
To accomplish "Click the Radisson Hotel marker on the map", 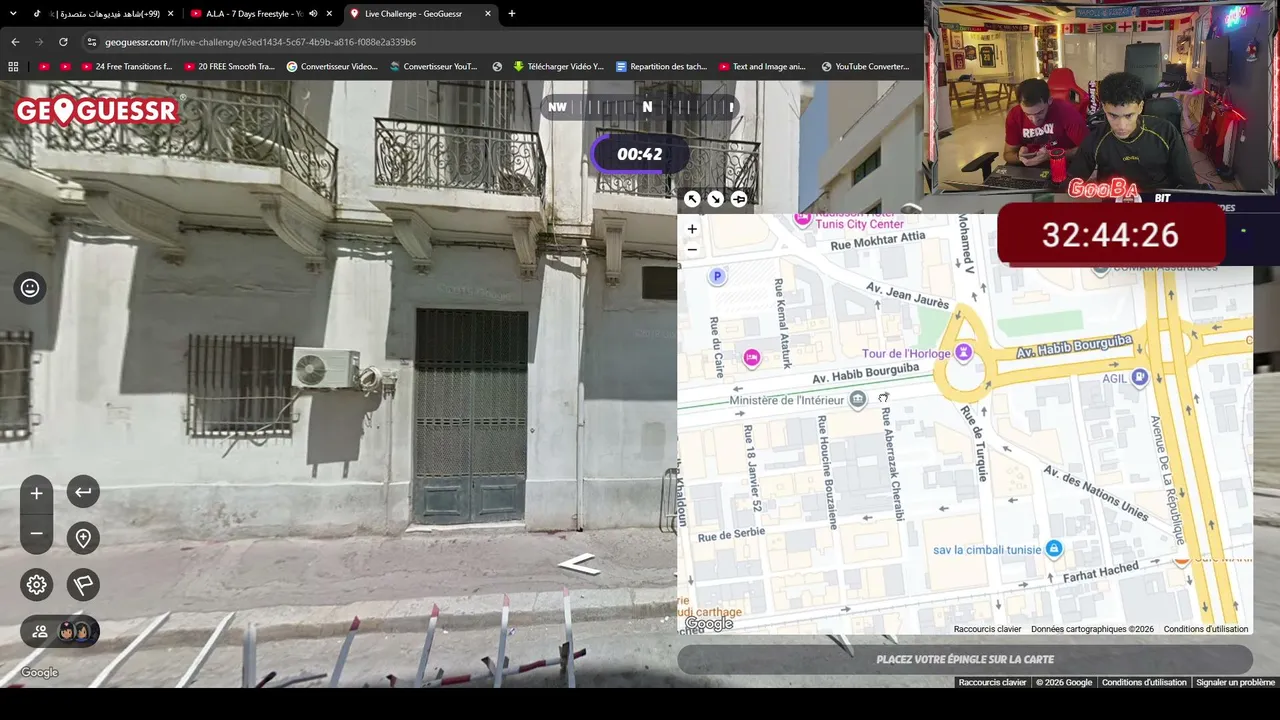I will point(802,217).
